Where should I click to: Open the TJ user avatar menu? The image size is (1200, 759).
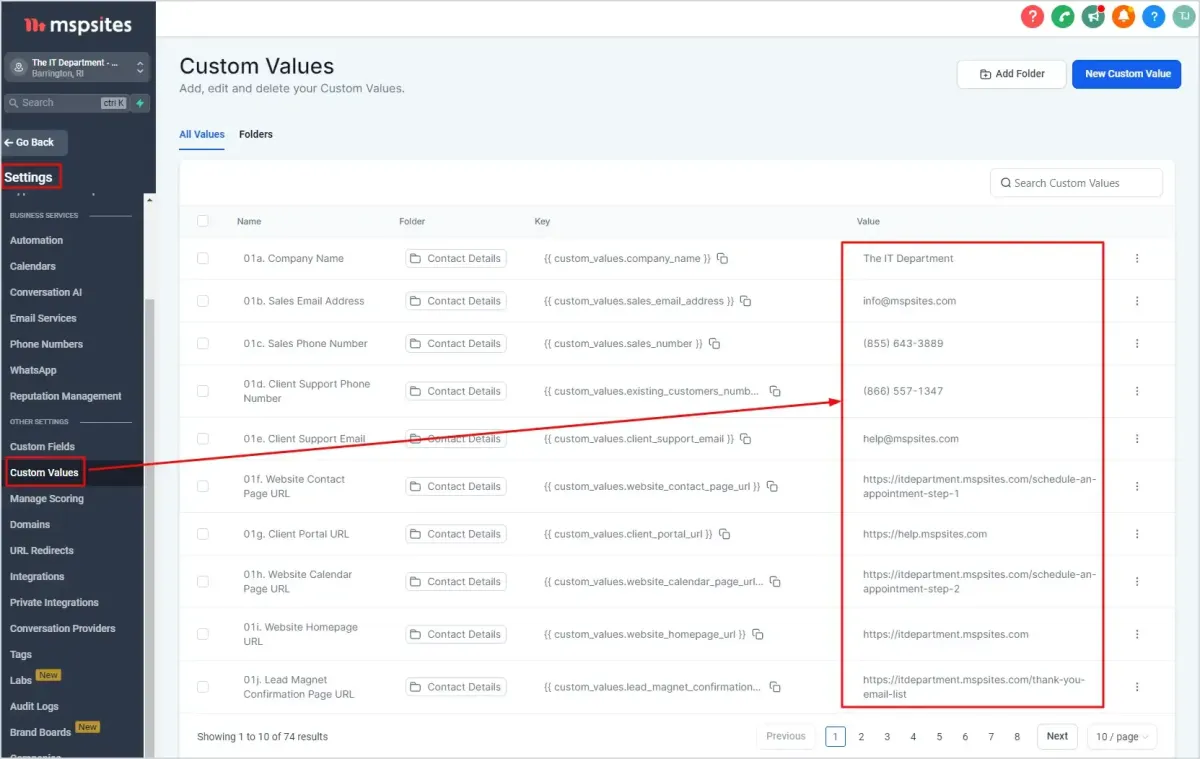[x=1183, y=17]
